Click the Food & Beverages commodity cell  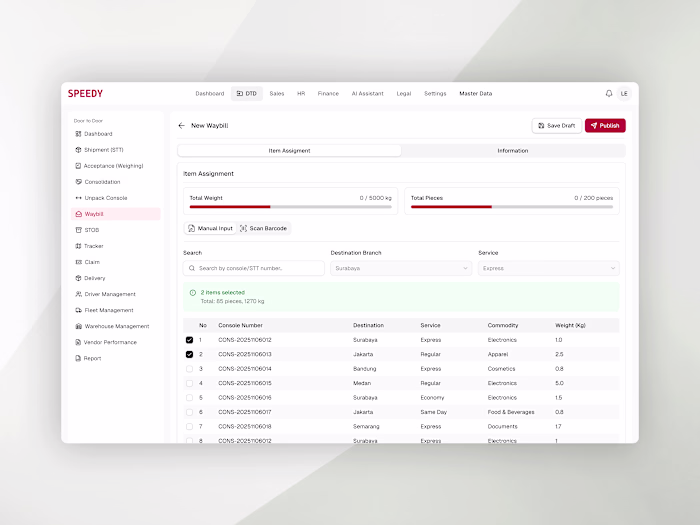[511, 412]
